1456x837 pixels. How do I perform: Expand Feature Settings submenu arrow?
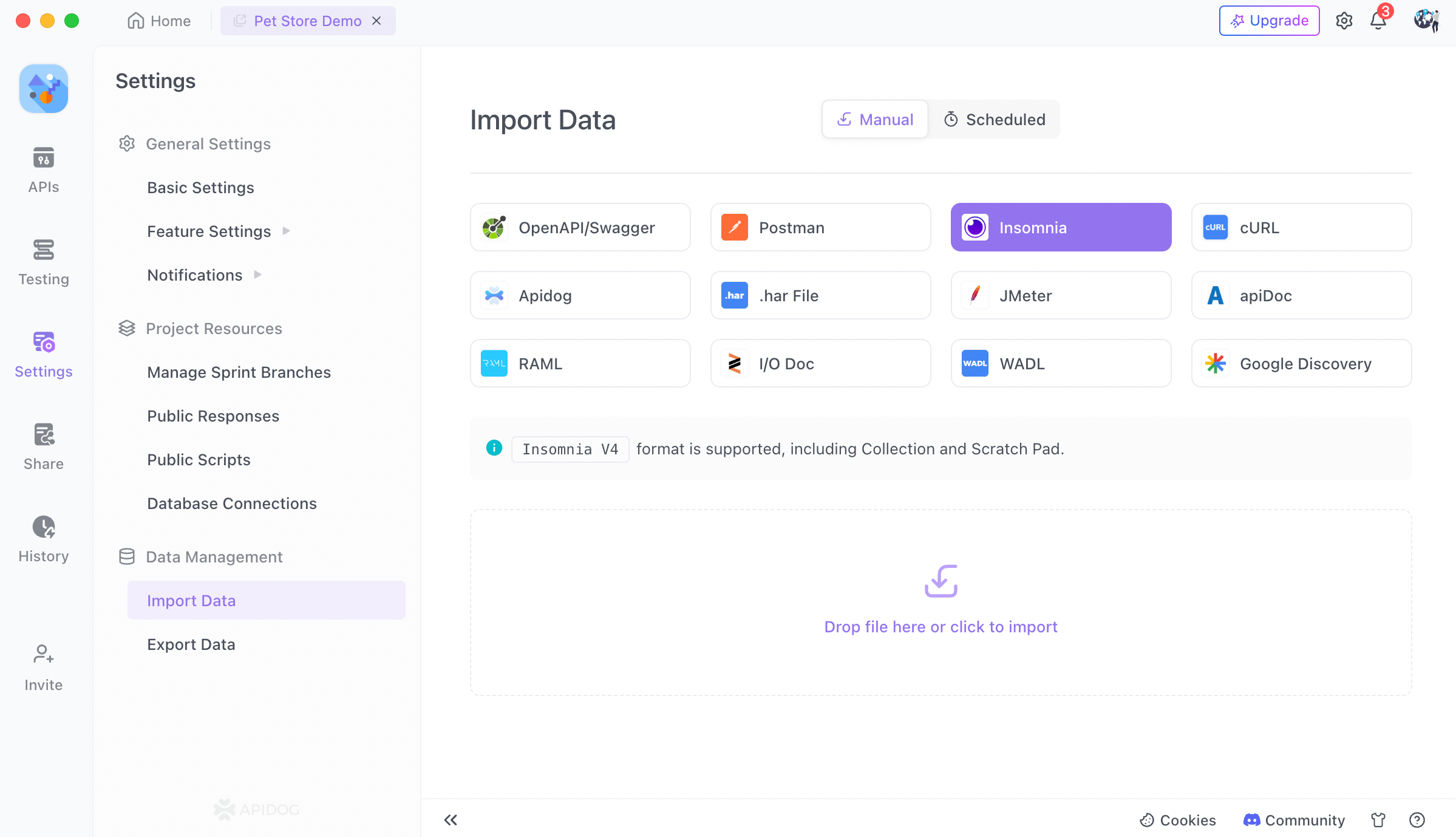286,231
